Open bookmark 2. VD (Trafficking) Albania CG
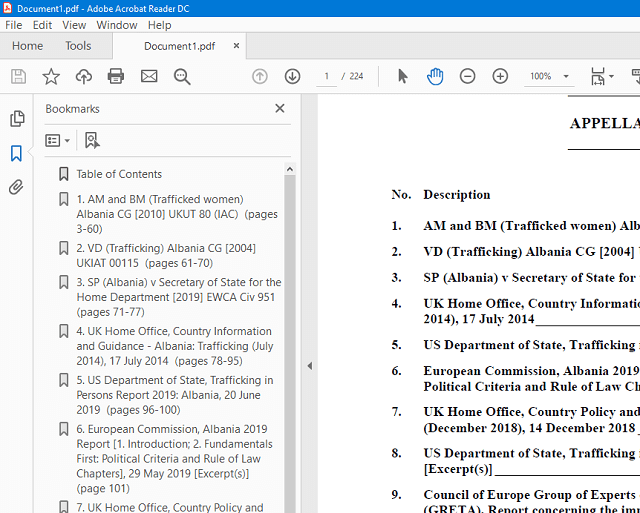The height and width of the screenshot is (513, 640). 166,255
